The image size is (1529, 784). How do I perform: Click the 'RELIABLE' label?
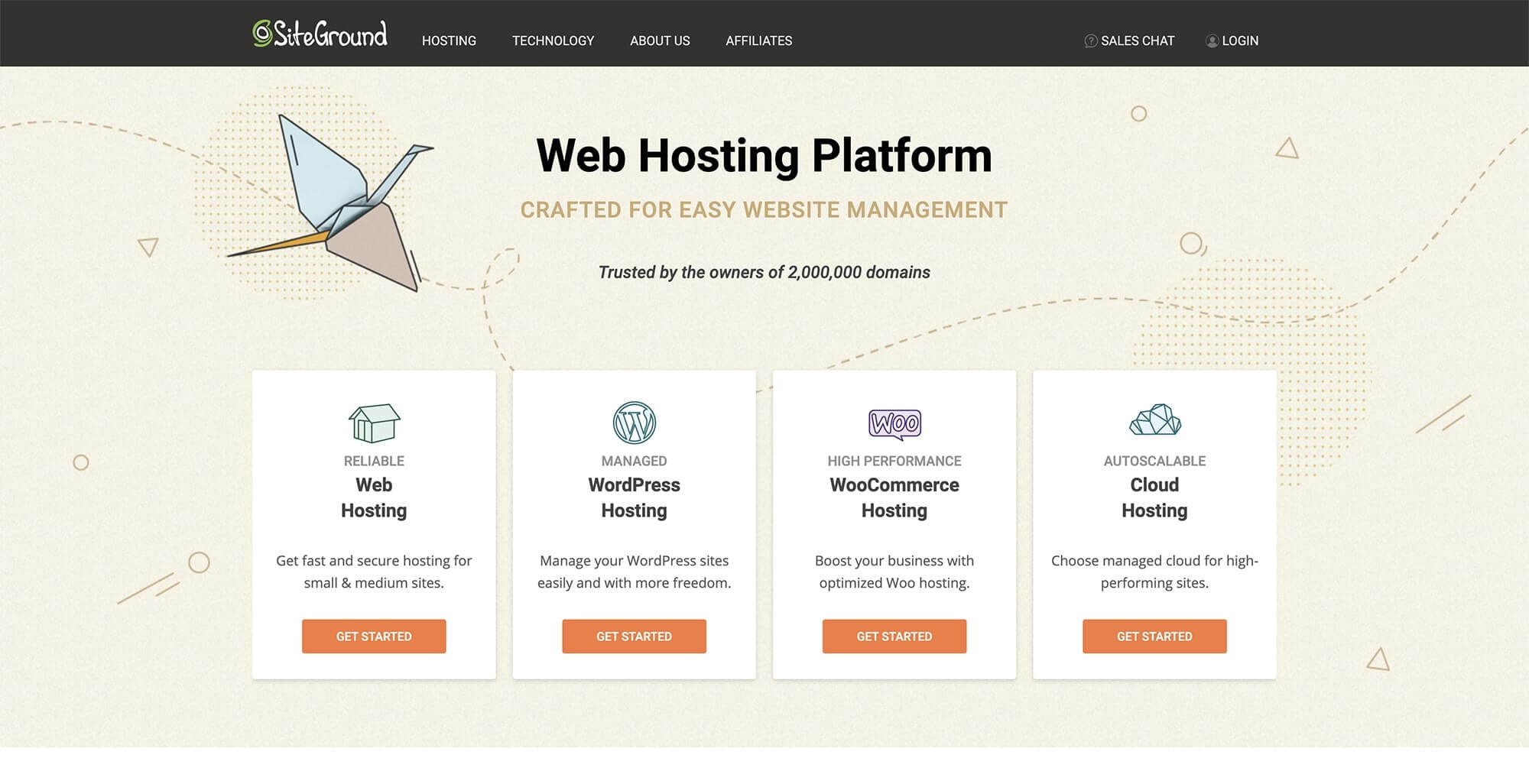click(x=374, y=462)
